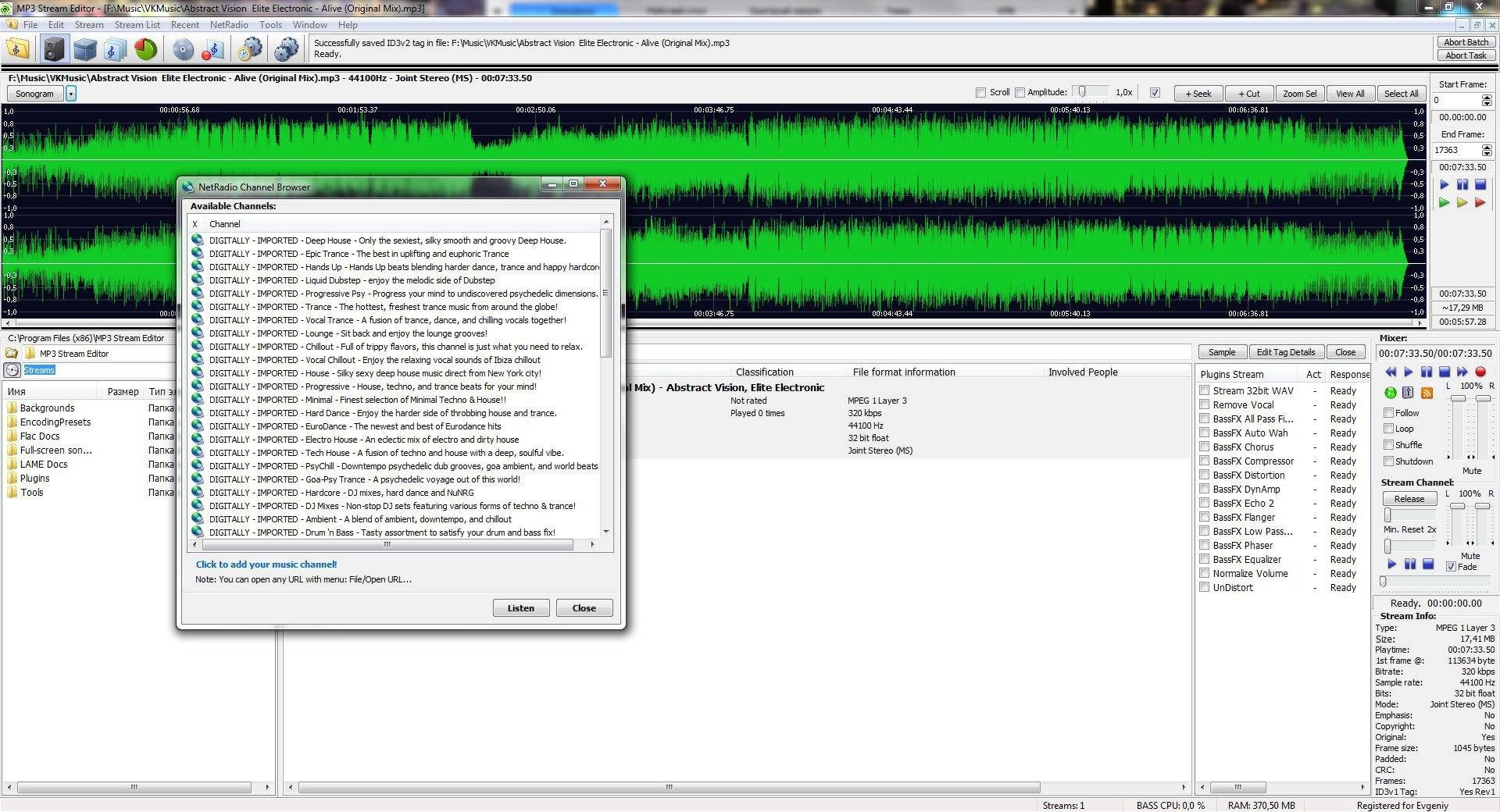1500x812 pixels.
Task: Click the Mixer rewind button
Action: pyautogui.click(x=1391, y=372)
